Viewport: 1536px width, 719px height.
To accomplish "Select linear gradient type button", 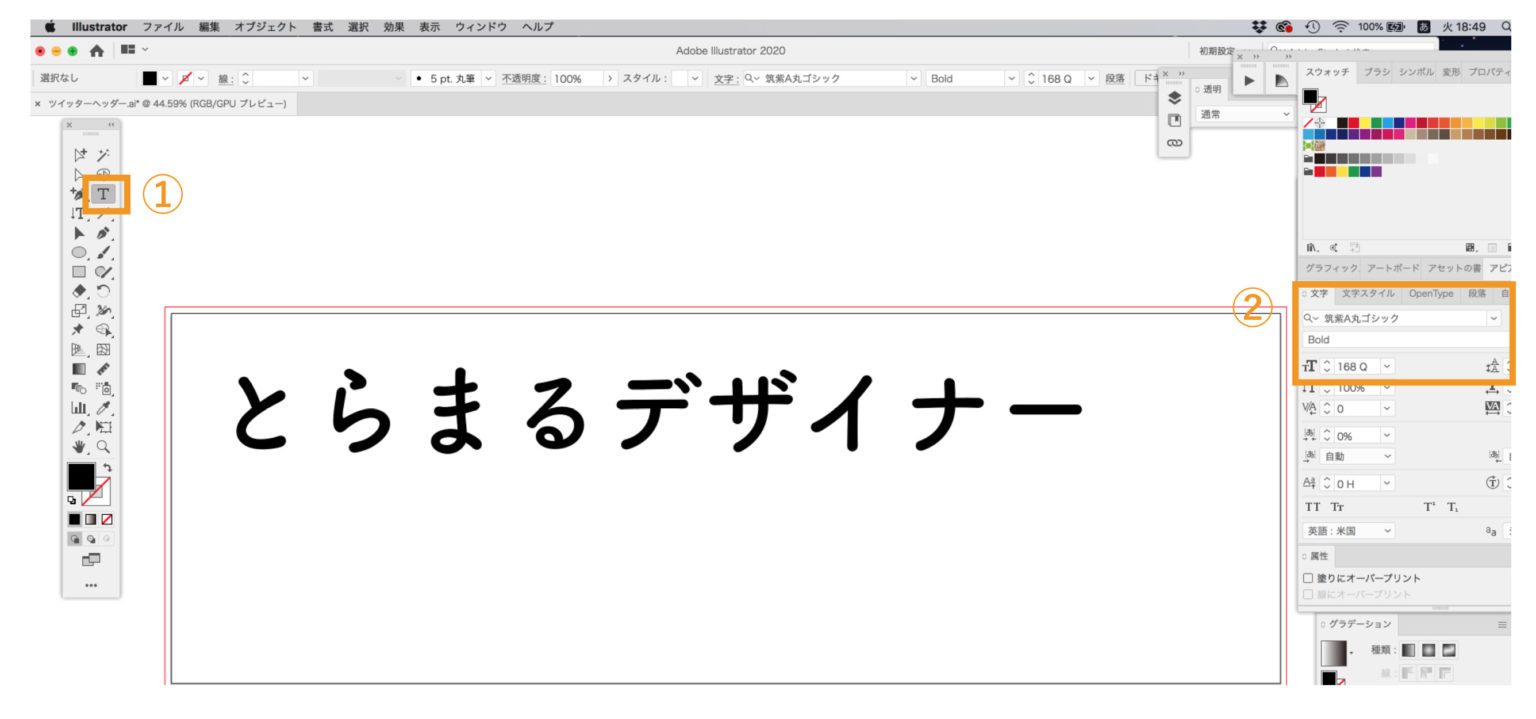I will pos(1407,650).
